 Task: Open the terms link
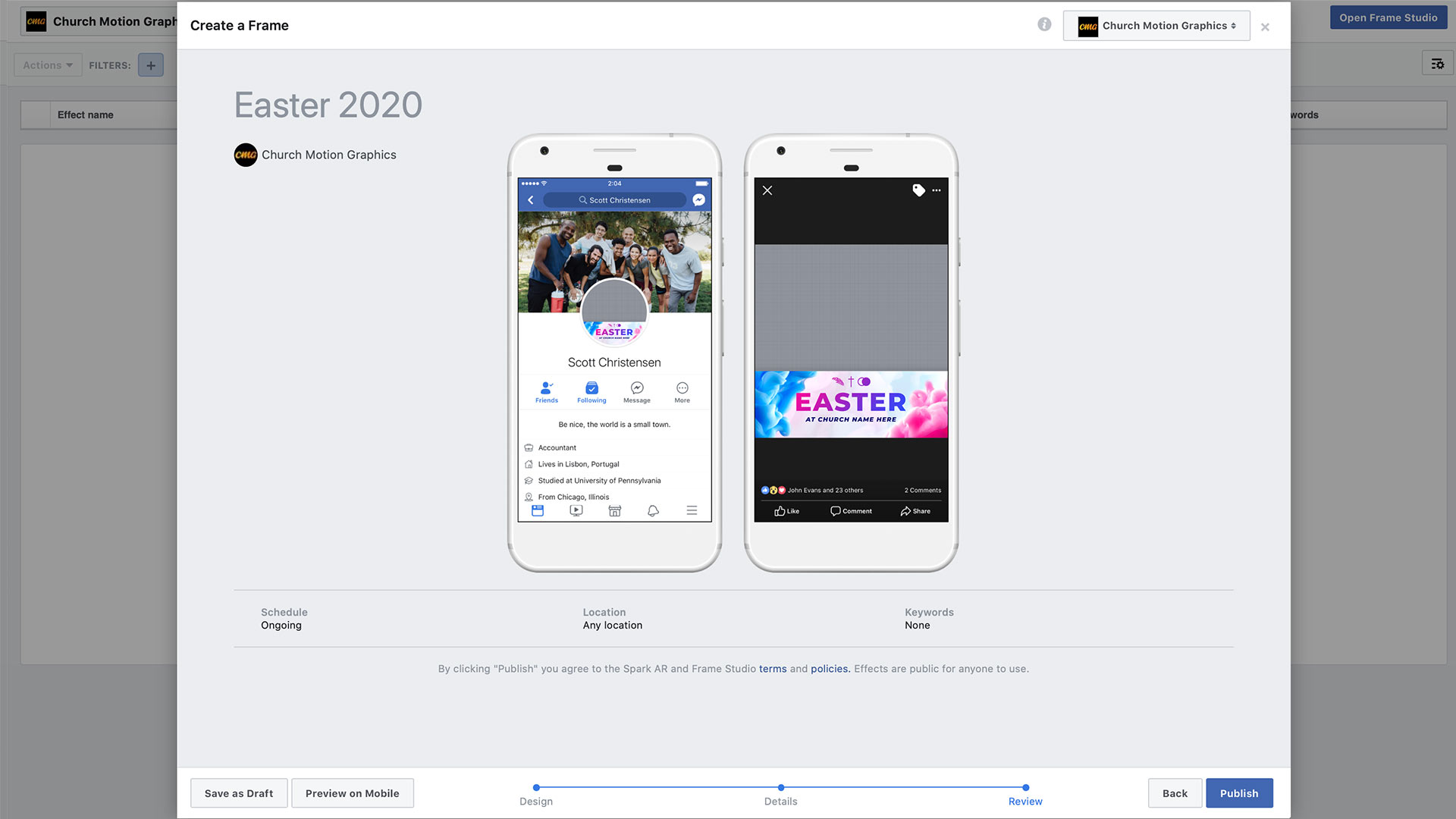coord(773,669)
